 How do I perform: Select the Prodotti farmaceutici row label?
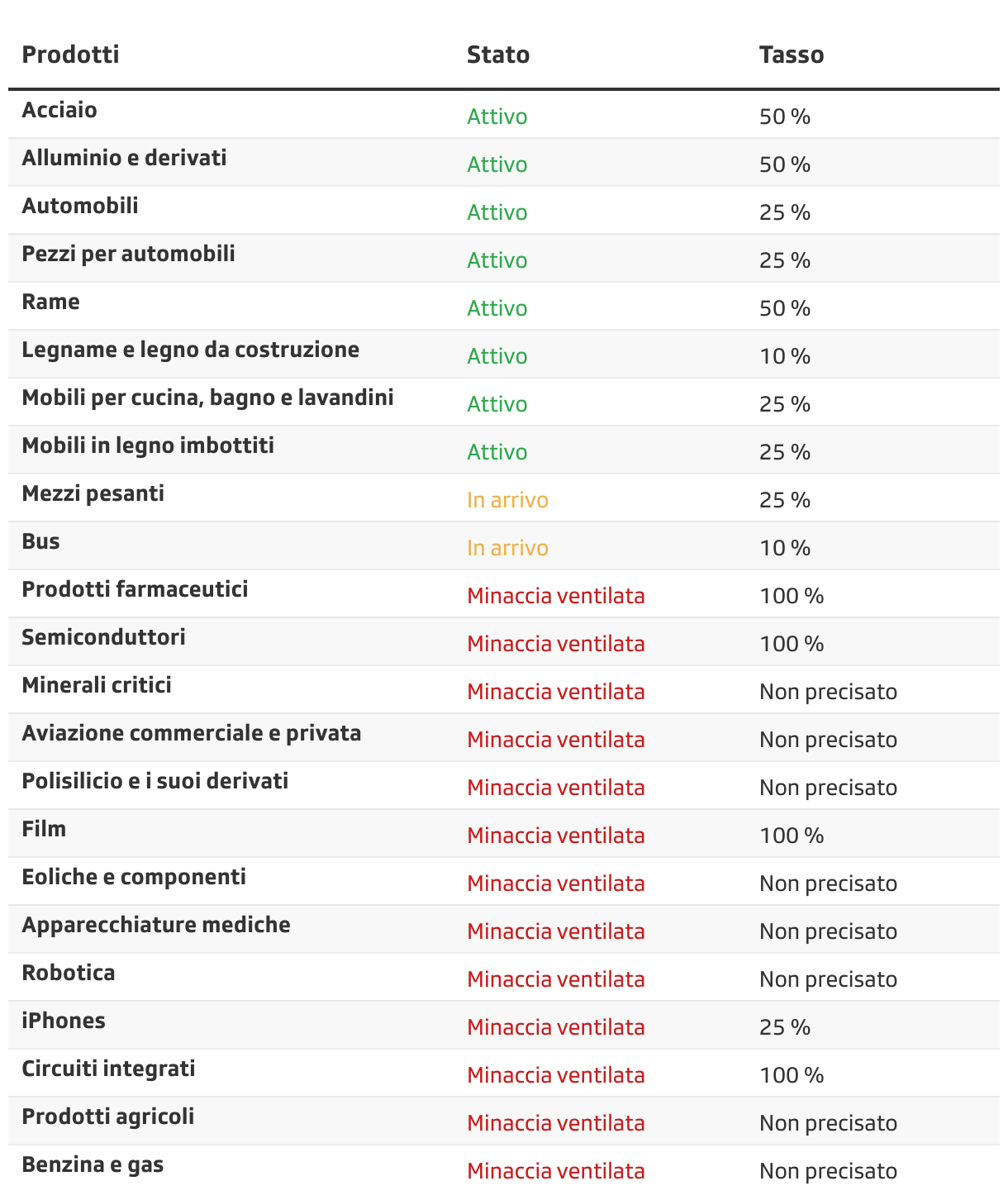(x=135, y=589)
